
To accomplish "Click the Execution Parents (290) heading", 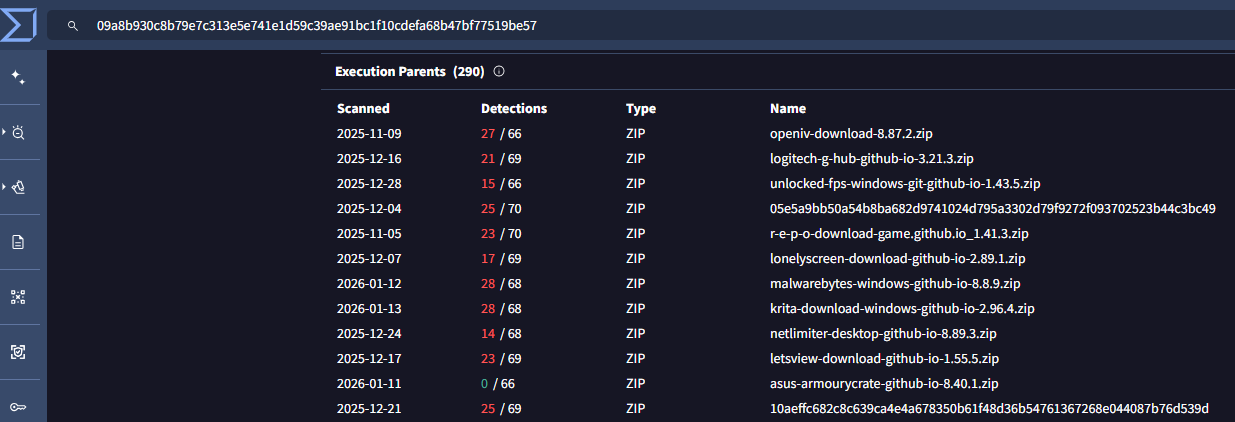I will point(410,72).
